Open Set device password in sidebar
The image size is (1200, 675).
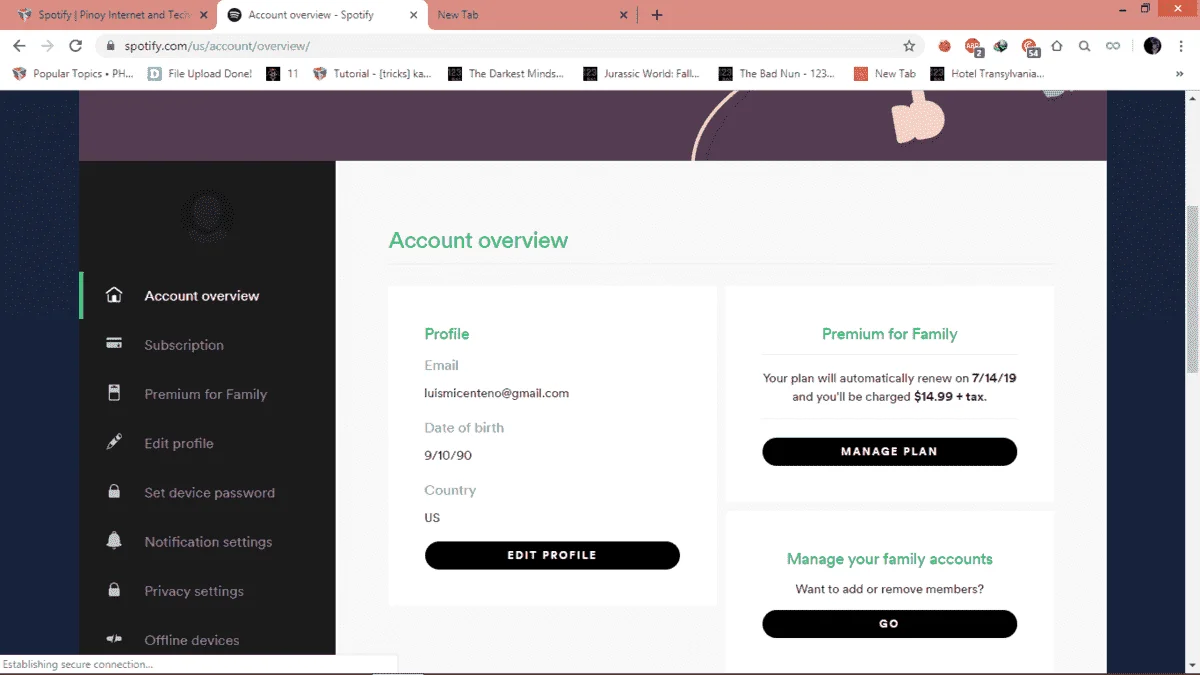click(x=209, y=492)
